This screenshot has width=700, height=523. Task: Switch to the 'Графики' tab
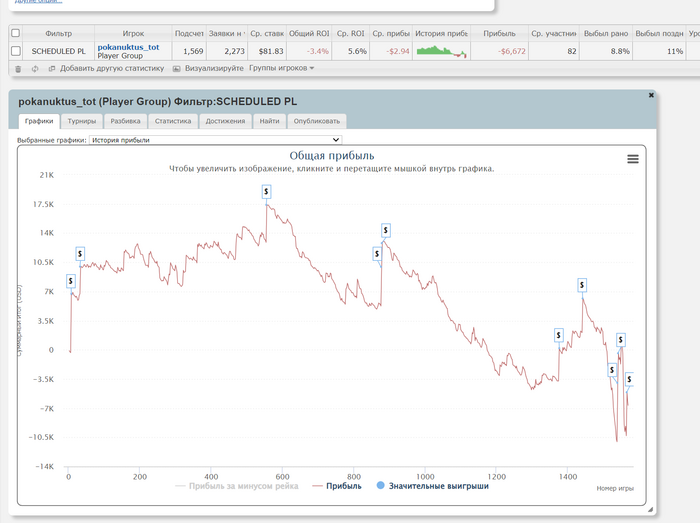tap(39, 121)
